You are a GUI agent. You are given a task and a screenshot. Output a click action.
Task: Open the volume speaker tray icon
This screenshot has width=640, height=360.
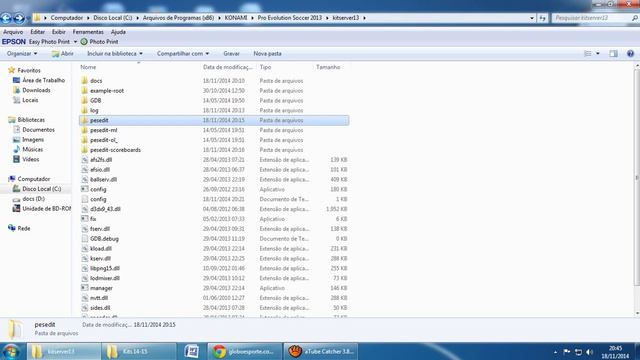[589, 352]
